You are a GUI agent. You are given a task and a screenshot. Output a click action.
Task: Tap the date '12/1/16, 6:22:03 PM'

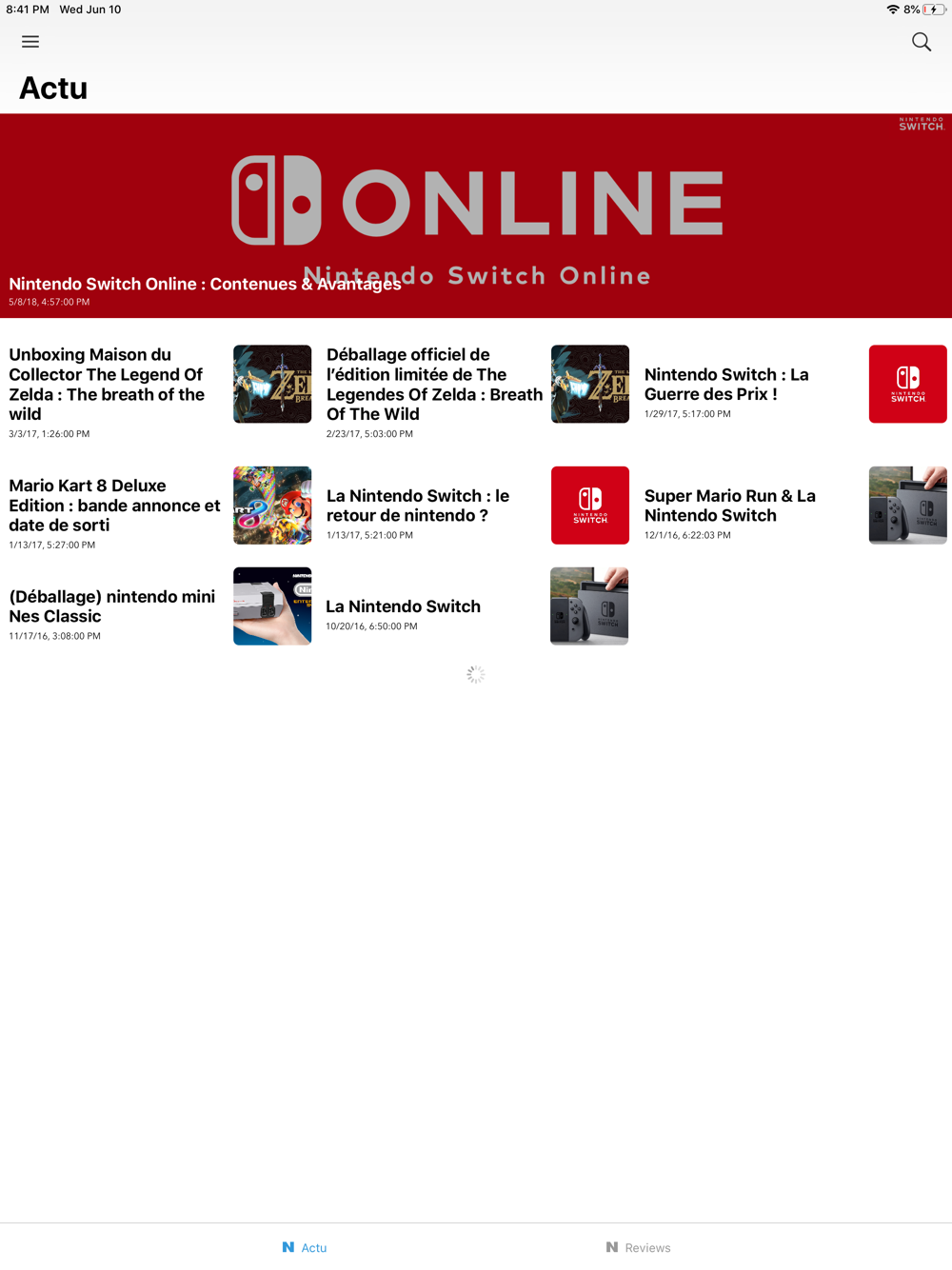point(687,534)
